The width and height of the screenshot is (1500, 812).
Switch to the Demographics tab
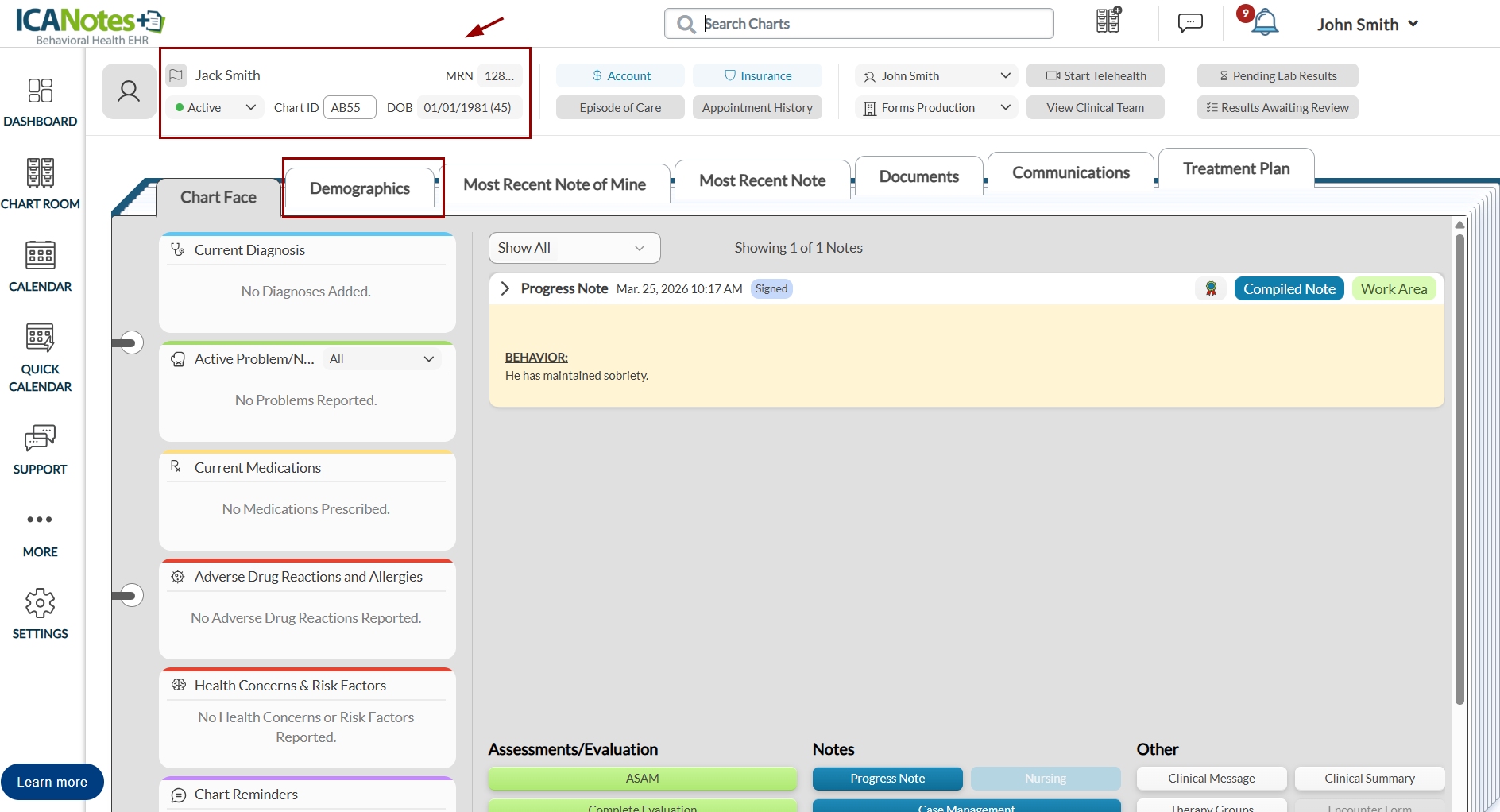(360, 188)
